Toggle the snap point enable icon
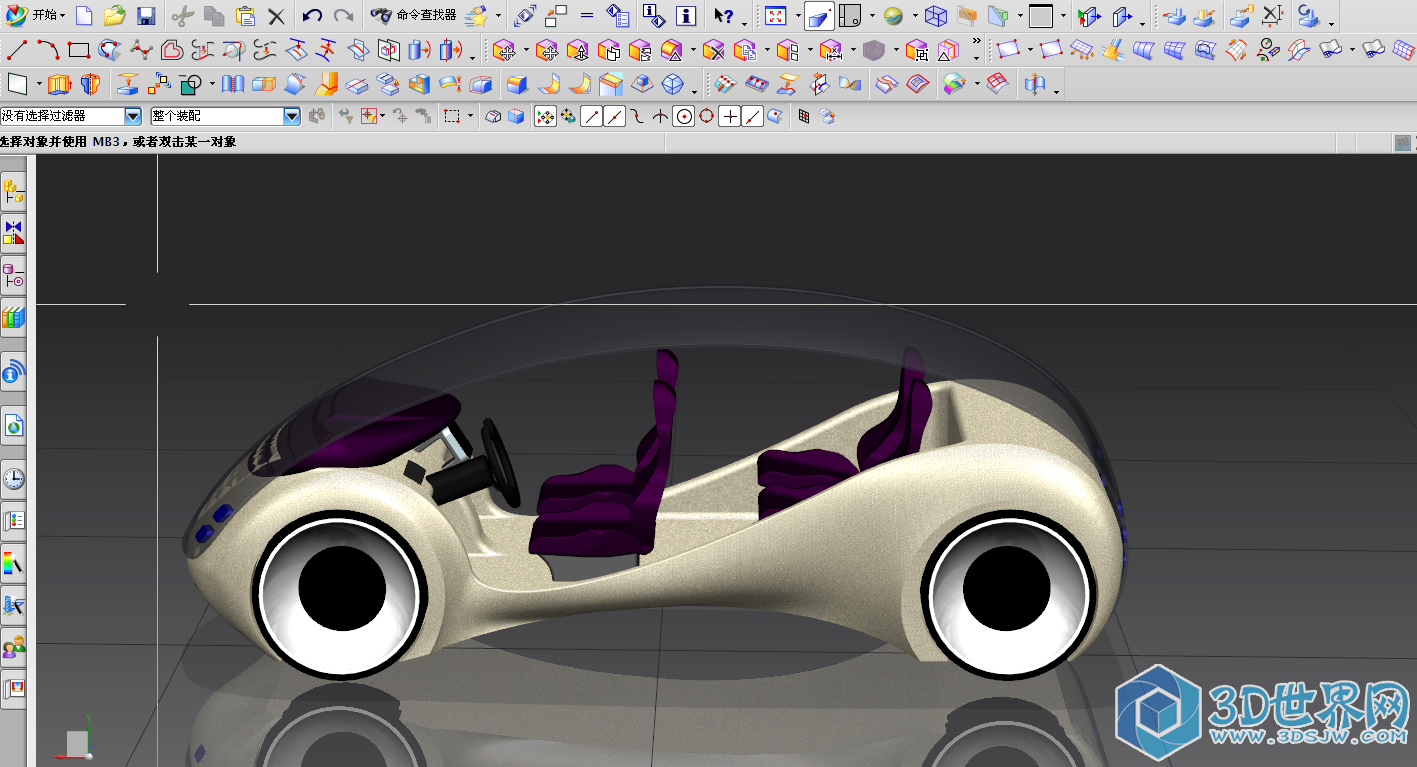Viewport: 1417px width, 767px height. click(x=546, y=117)
